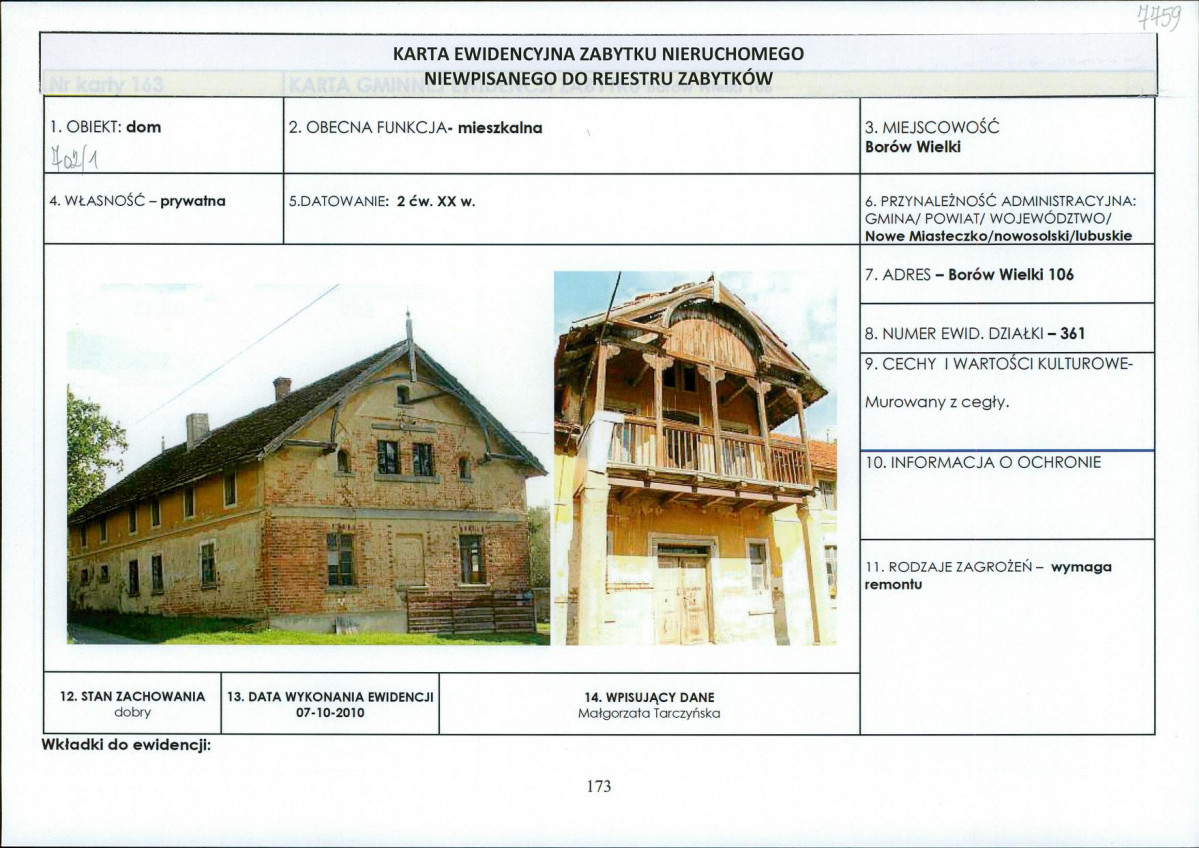The image size is (1199, 848).
Task: Click the page number 173
Action: coord(600,788)
